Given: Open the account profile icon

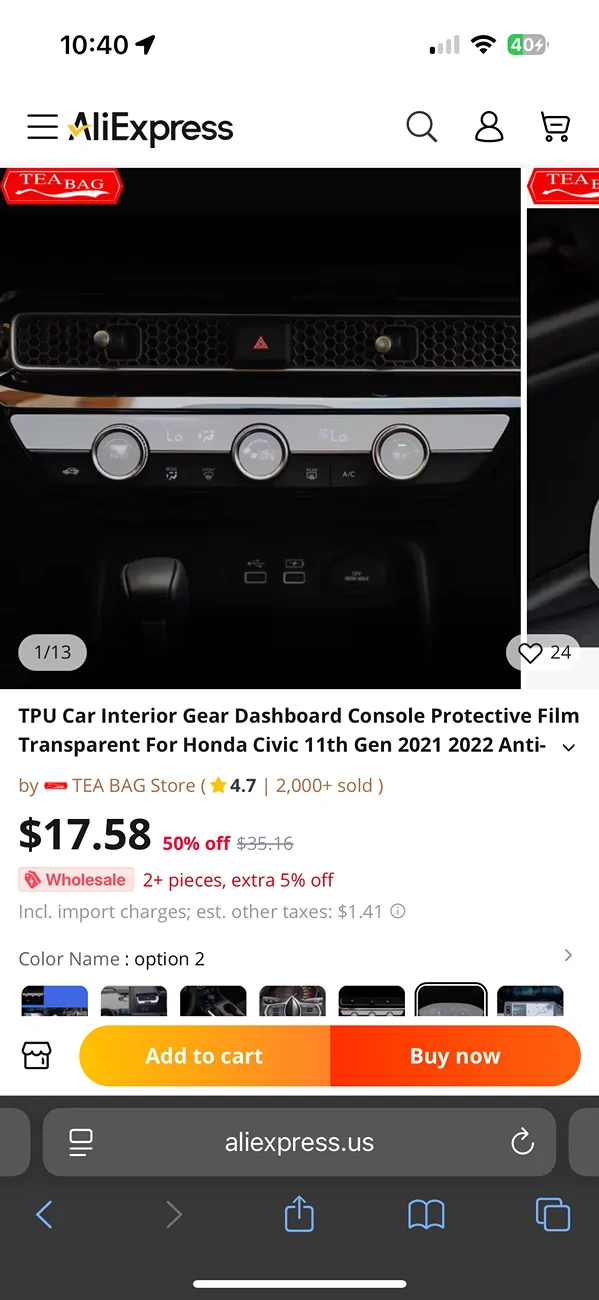Looking at the screenshot, I should pos(489,127).
